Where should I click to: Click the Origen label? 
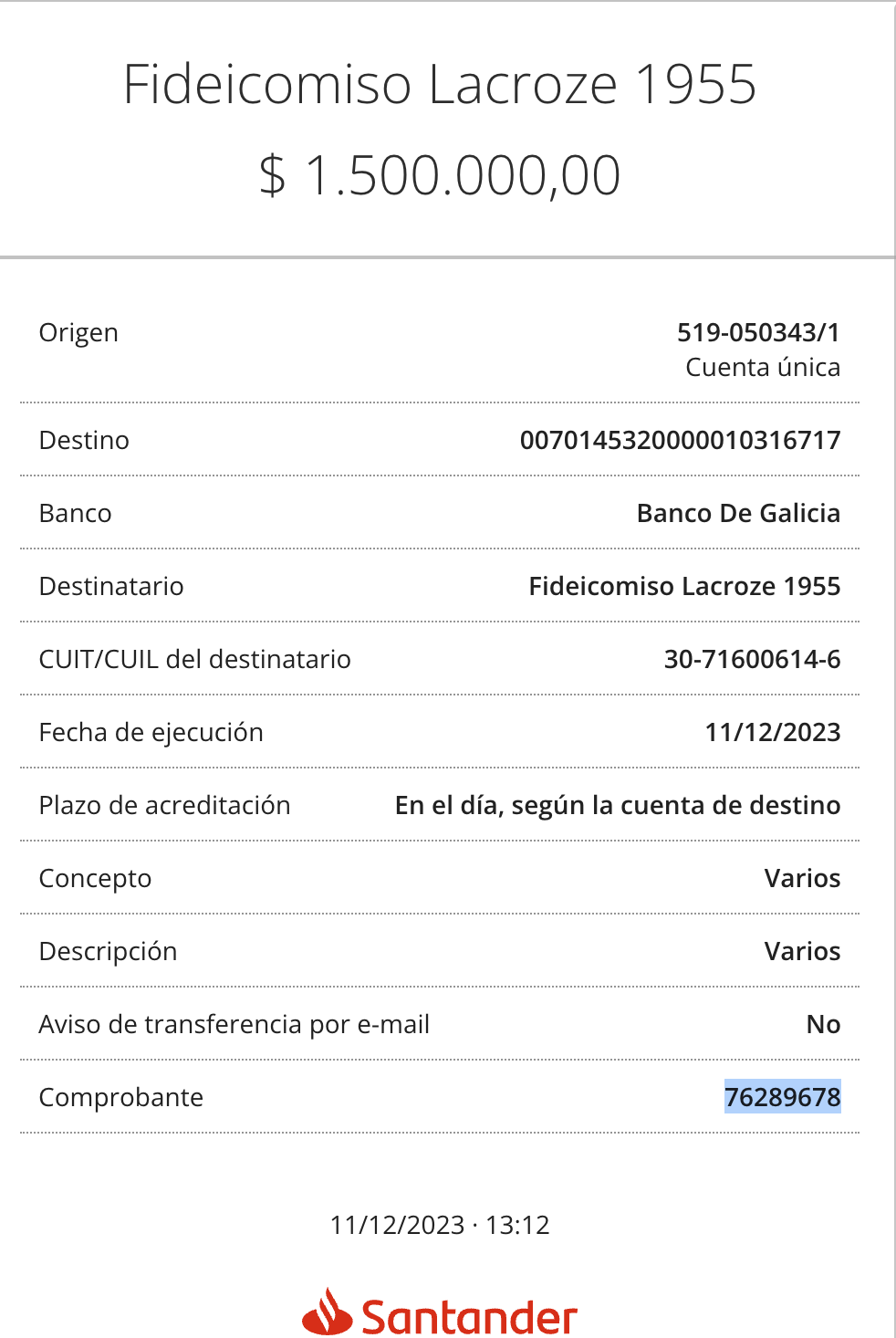78,333
